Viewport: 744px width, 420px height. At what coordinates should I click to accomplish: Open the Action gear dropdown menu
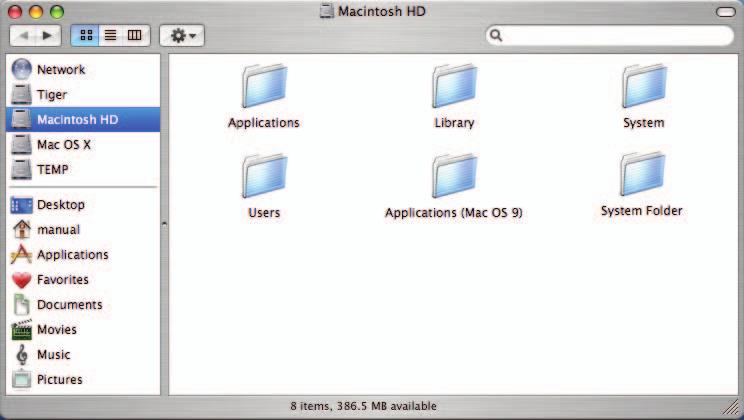click(x=182, y=36)
